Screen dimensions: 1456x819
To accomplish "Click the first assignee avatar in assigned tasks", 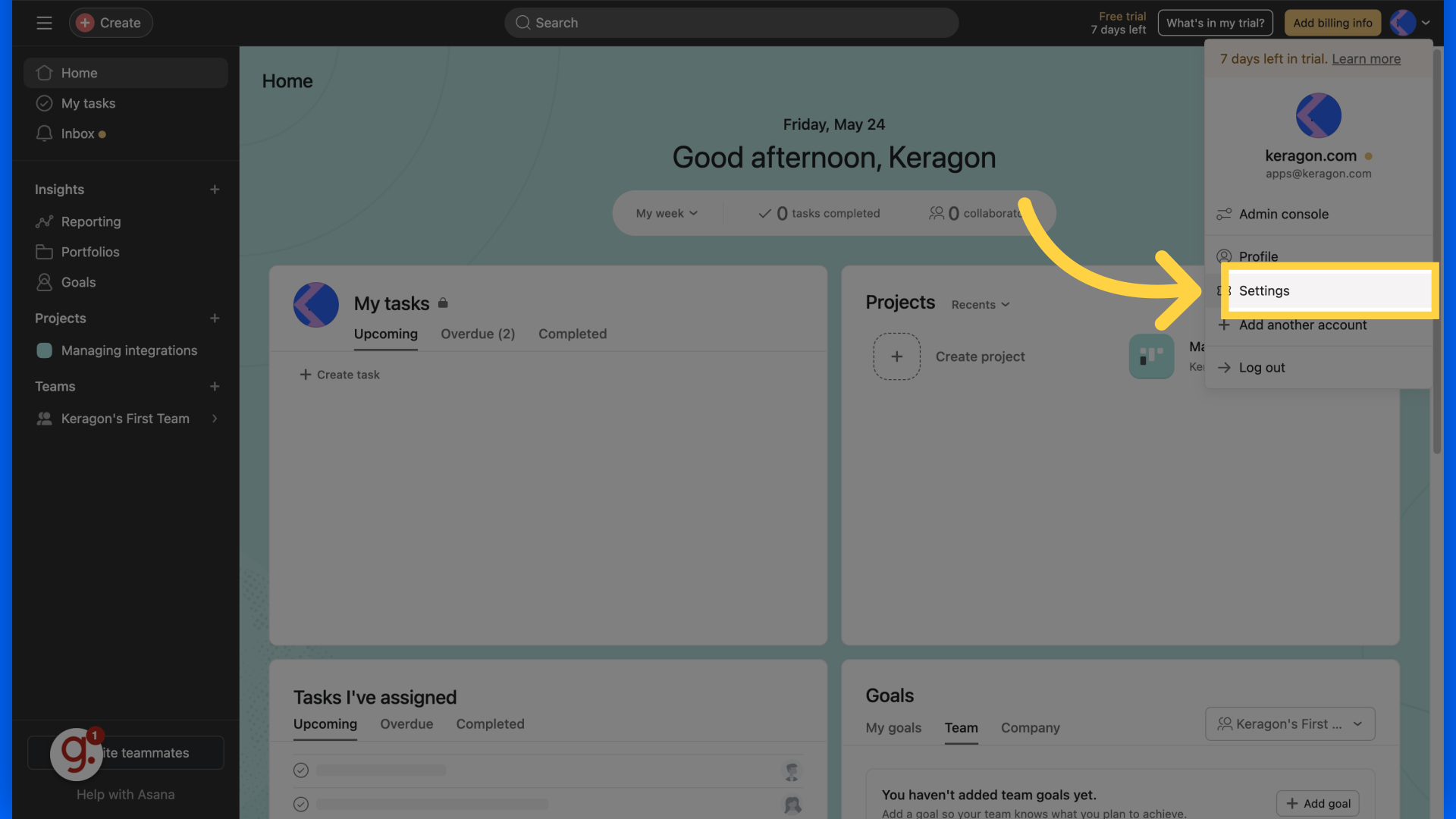I will coord(792,771).
